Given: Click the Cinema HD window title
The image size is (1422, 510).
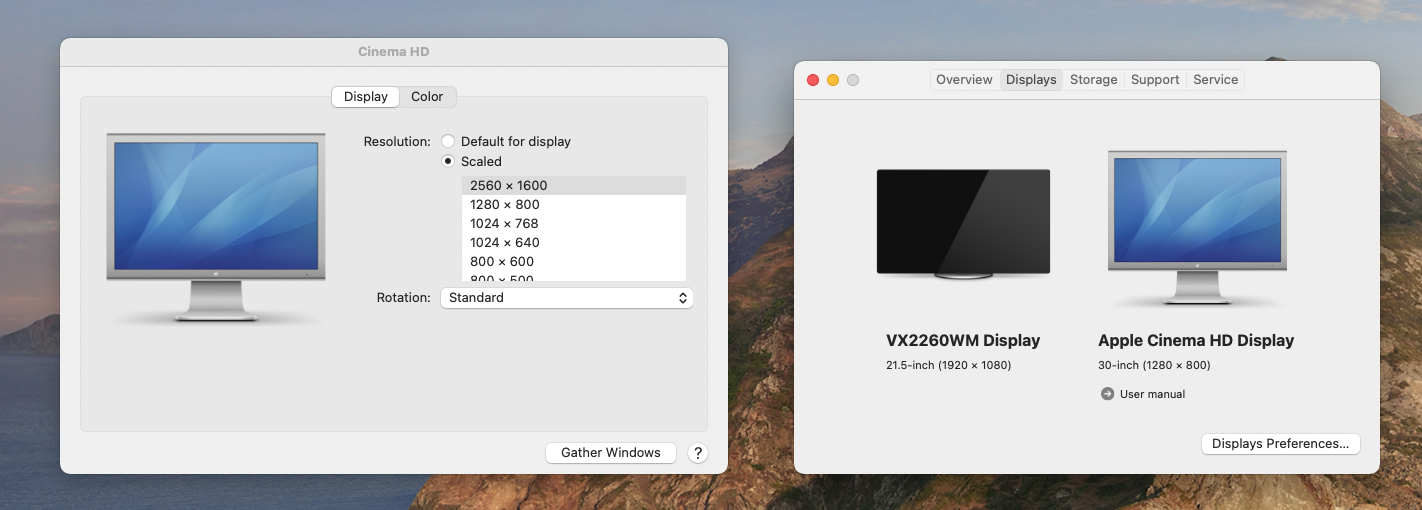Looking at the screenshot, I should [x=394, y=52].
